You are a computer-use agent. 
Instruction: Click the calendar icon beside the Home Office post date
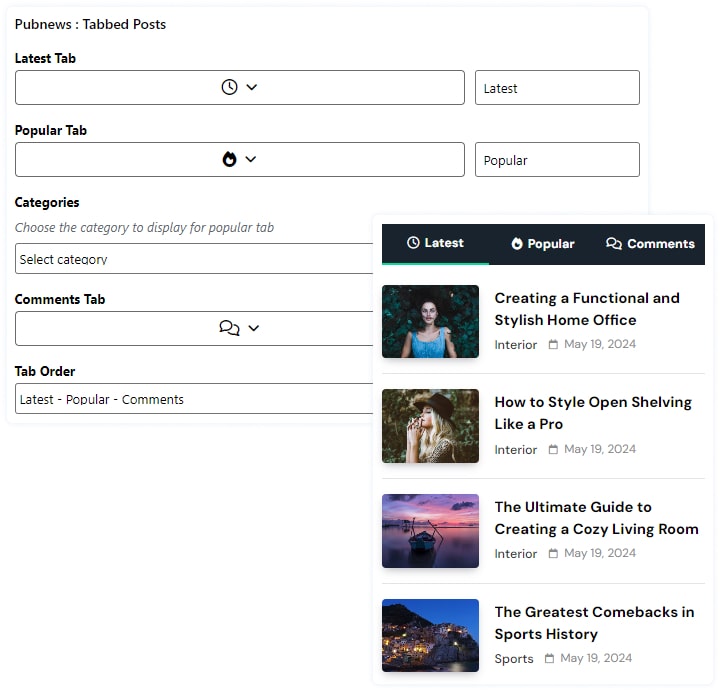pos(553,344)
